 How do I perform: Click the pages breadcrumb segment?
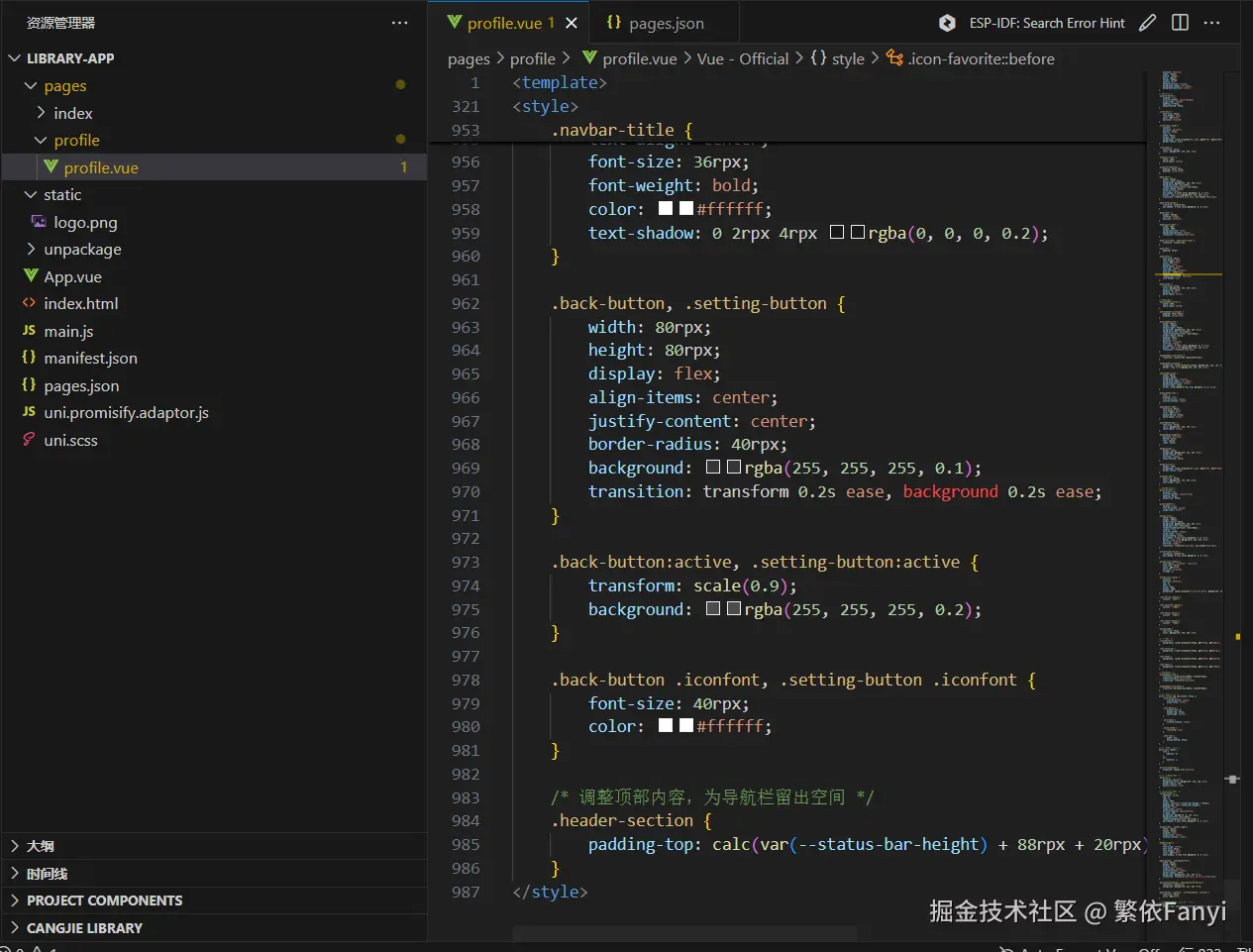[469, 59]
